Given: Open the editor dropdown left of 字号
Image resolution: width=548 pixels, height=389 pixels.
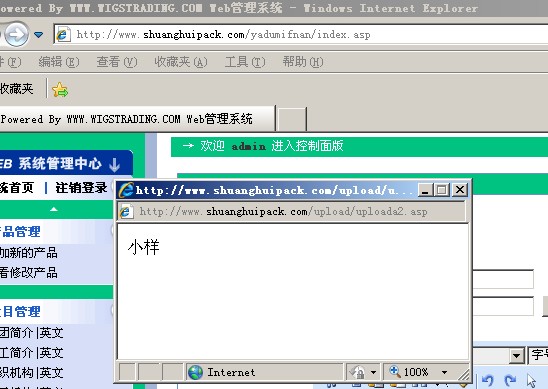Looking at the screenshot, I should click(x=516, y=356).
